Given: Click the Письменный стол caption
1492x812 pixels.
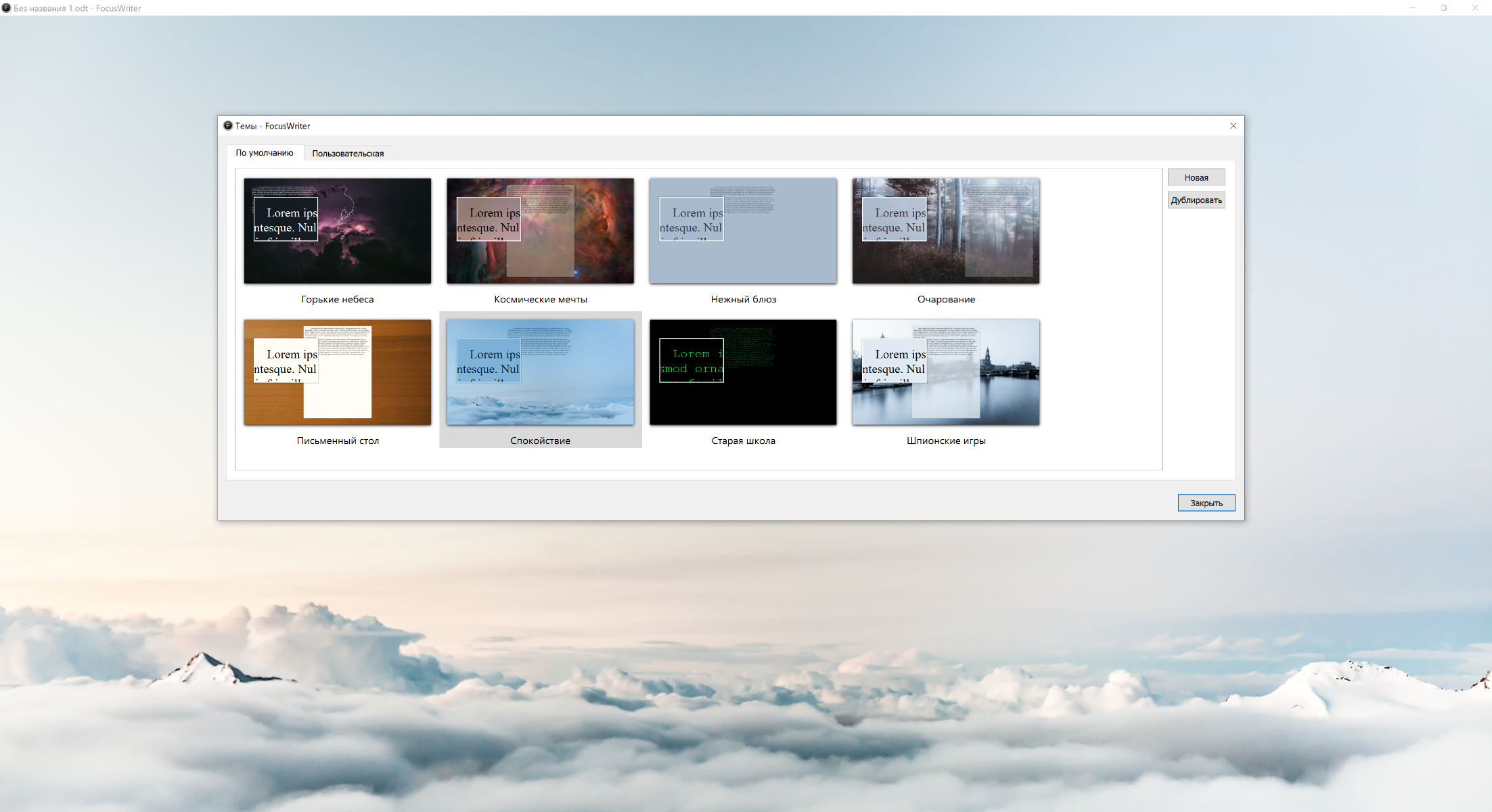Looking at the screenshot, I should (x=338, y=441).
